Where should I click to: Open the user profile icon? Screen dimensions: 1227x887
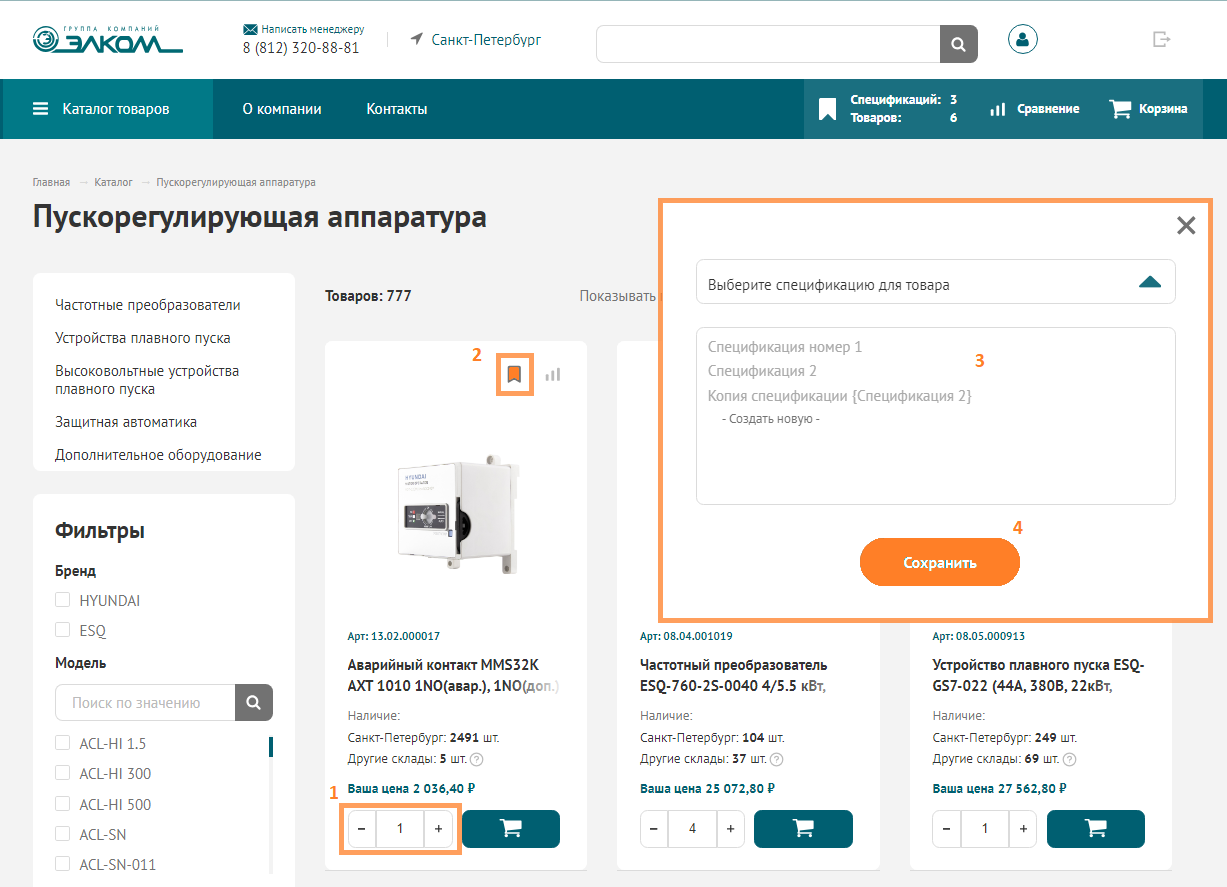point(1022,40)
